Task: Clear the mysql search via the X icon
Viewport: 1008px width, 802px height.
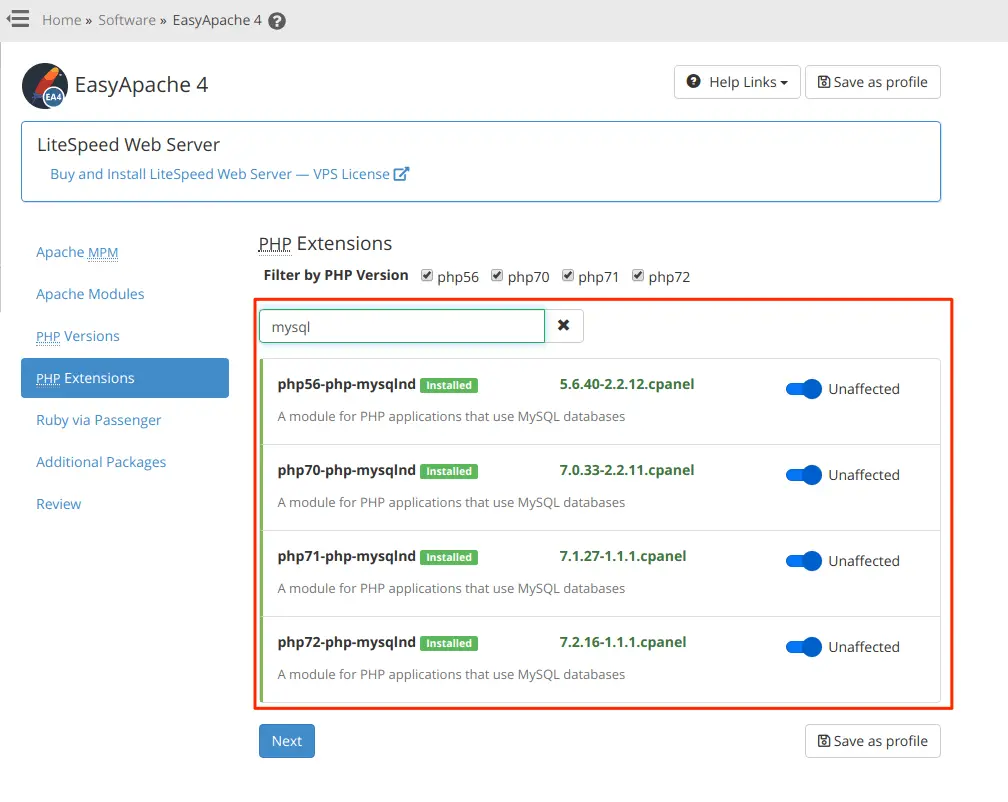Action: coord(562,325)
